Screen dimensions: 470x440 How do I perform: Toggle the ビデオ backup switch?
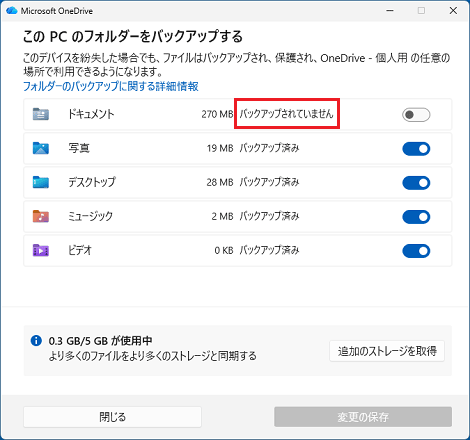point(416,251)
